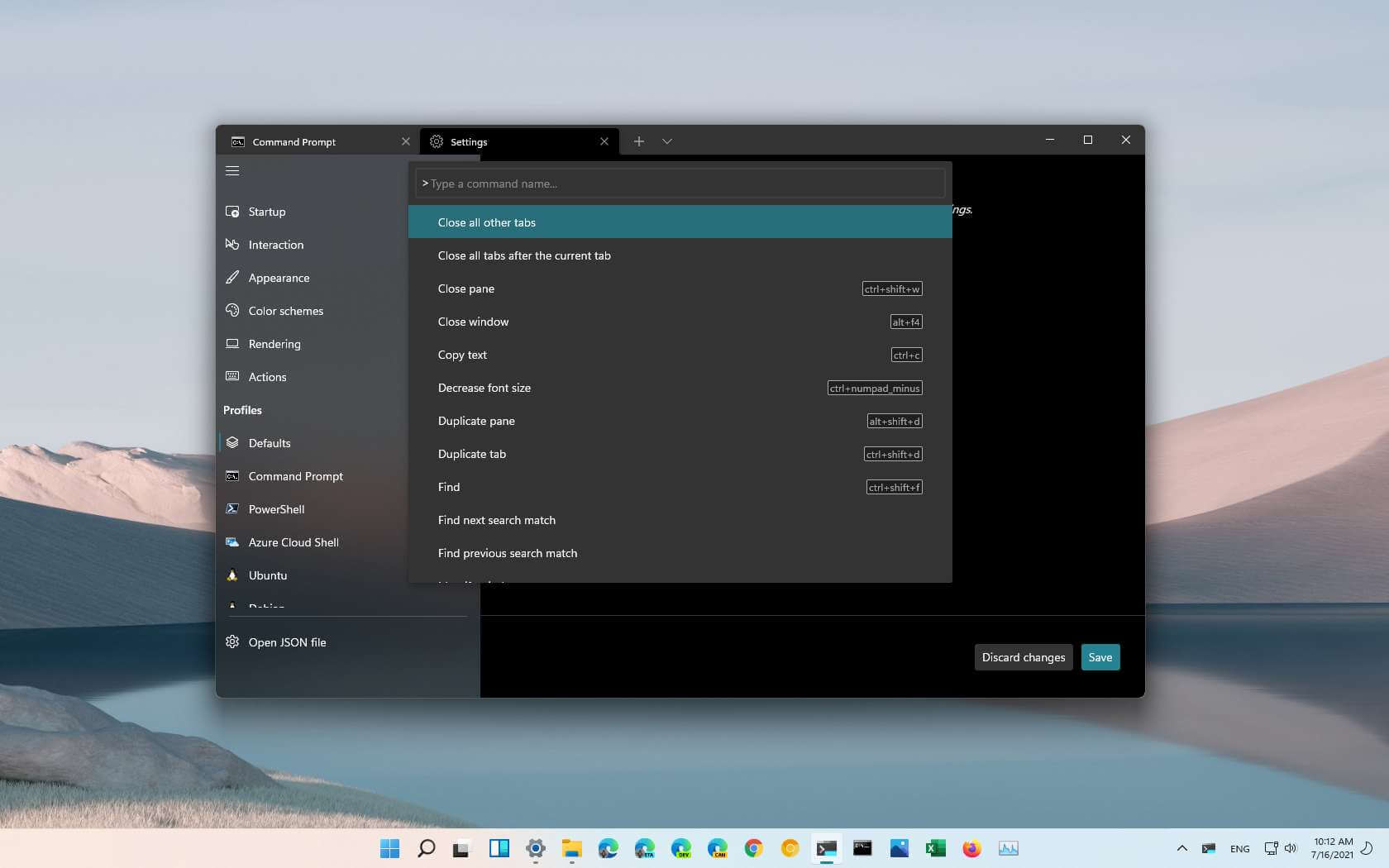Click the Save button
This screenshot has width=1389, height=868.
click(1100, 657)
